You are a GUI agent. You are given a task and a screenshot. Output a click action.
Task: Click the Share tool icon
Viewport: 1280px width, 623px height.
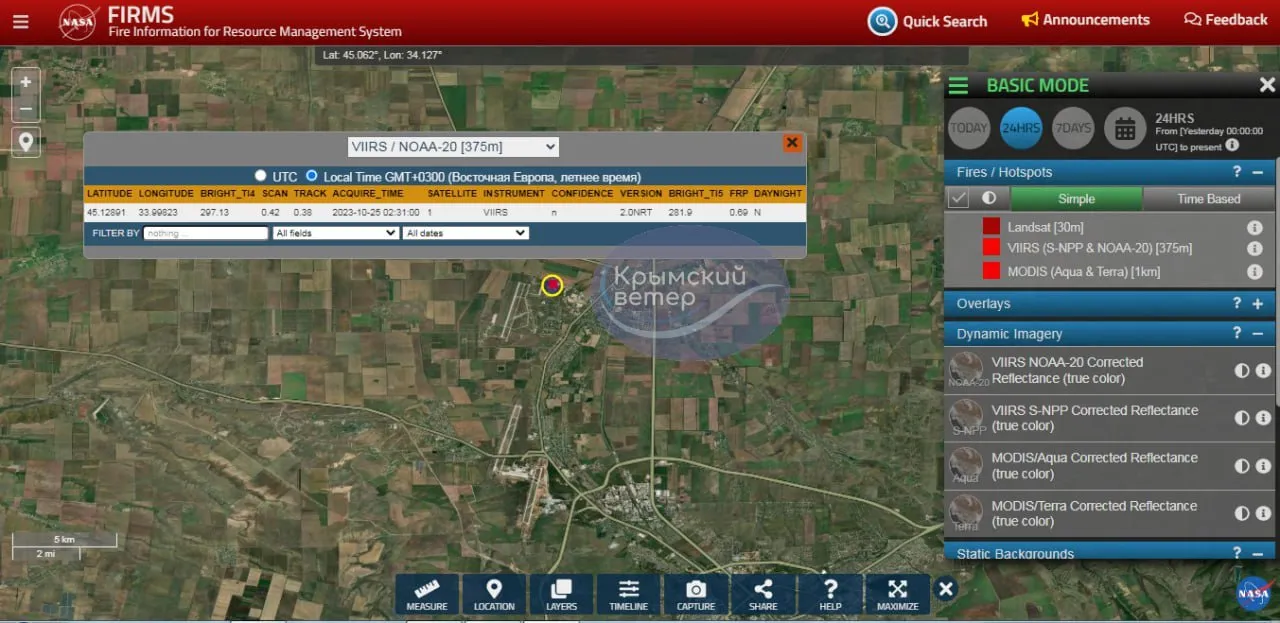pos(763,593)
